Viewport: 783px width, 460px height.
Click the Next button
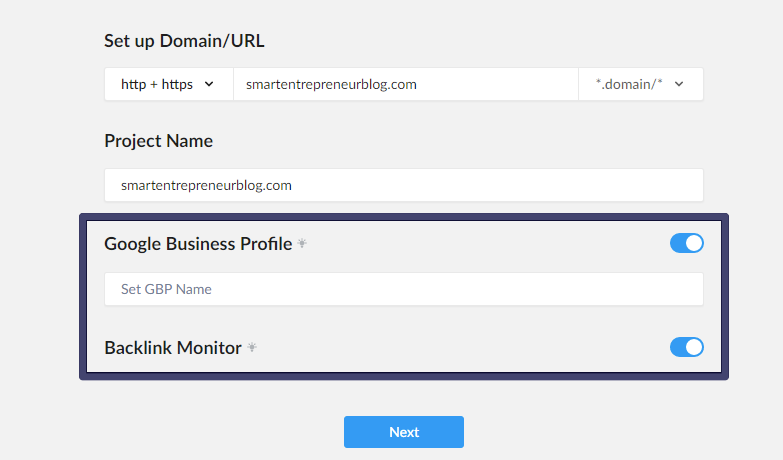click(x=403, y=432)
